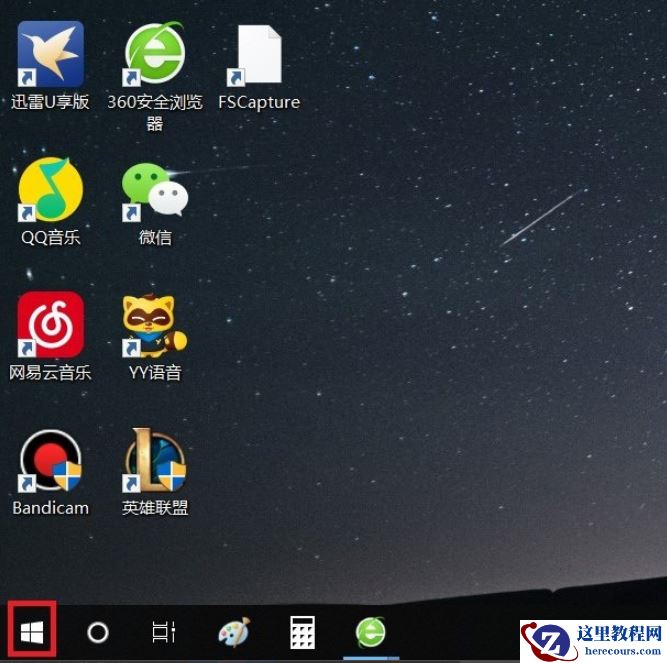Screen dimensions: 667x663
Task: Click the 网易云音乐 label text
Action: [50, 373]
